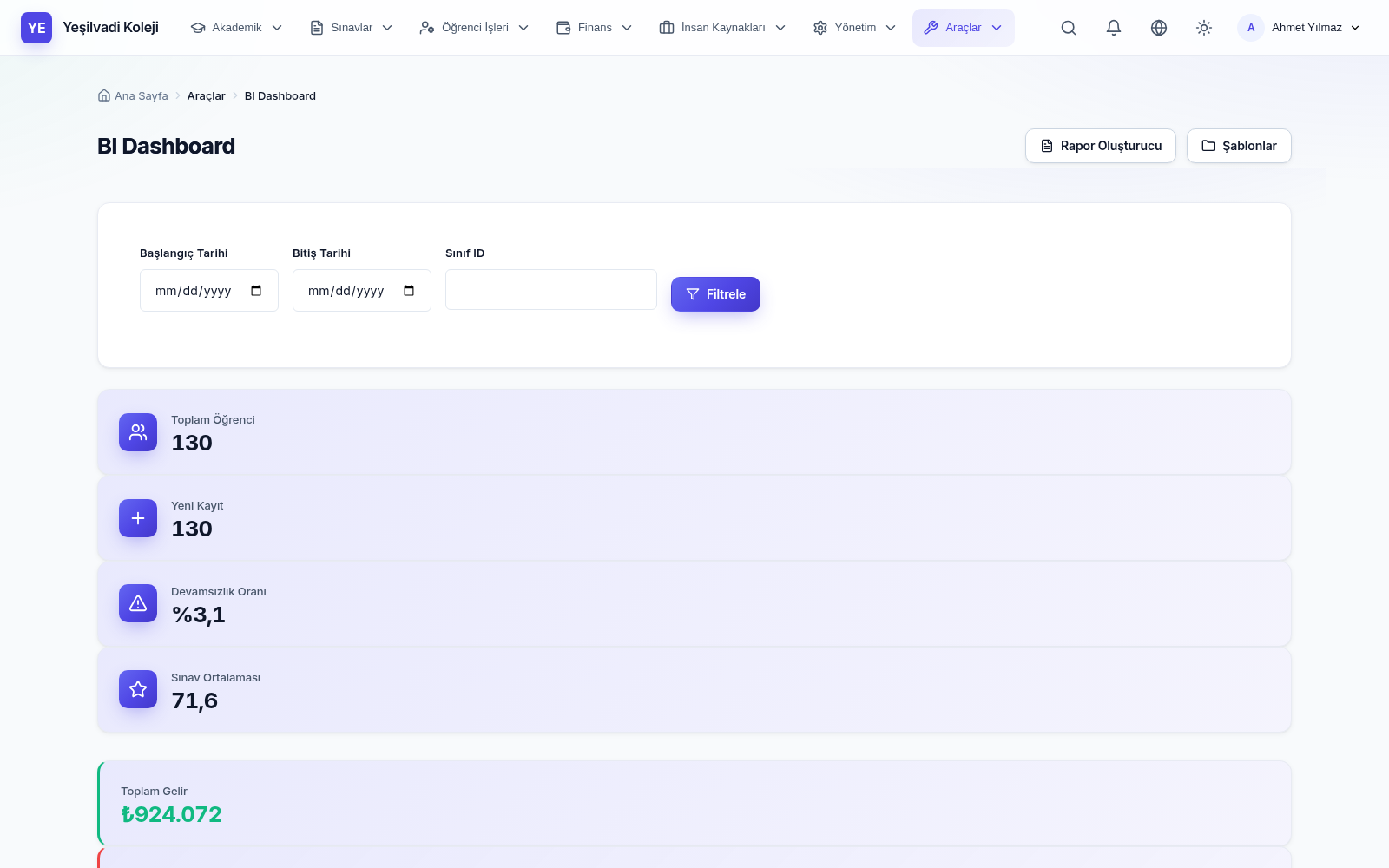
Task: Click the Sınavlar document icon
Action: pos(317,28)
